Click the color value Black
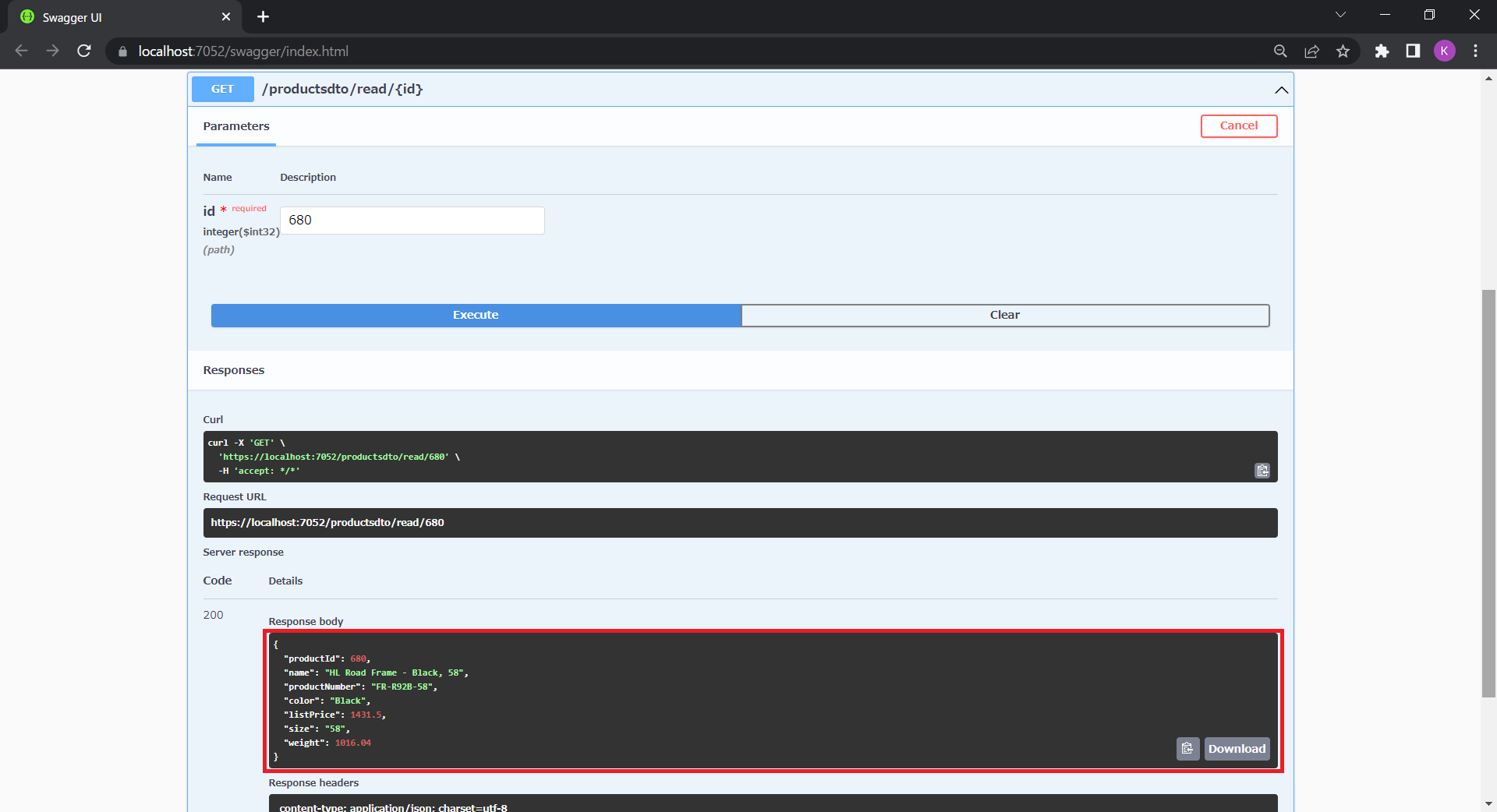This screenshot has height=812, width=1497. pyautogui.click(x=348, y=701)
